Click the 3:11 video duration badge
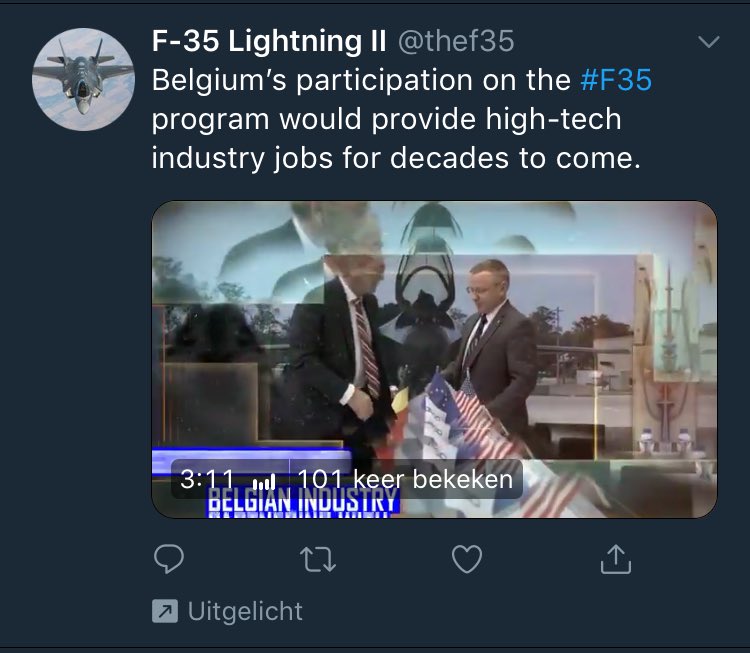 pyautogui.click(x=207, y=479)
